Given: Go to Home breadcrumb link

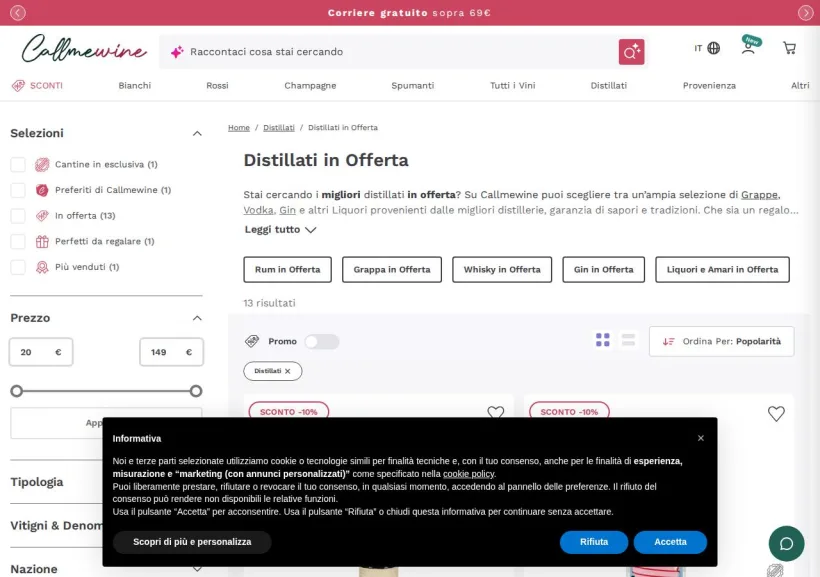Looking at the screenshot, I should tap(238, 128).
